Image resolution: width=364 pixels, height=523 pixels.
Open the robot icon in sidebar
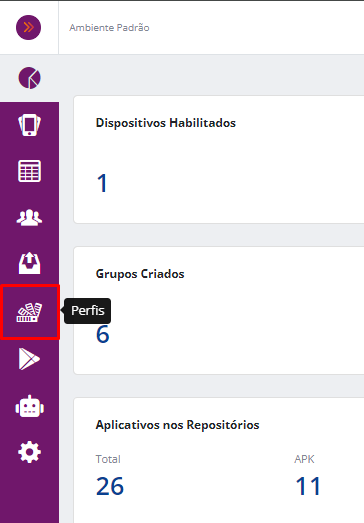pyautogui.click(x=29, y=406)
